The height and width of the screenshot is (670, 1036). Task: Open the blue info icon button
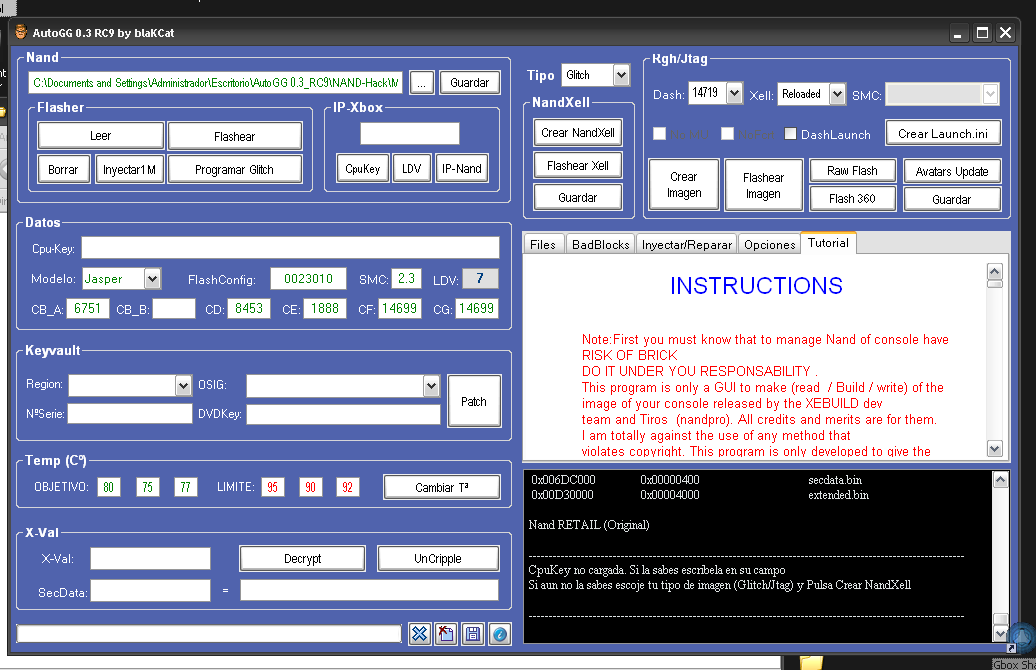pyautogui.click(x=500, y=634)
